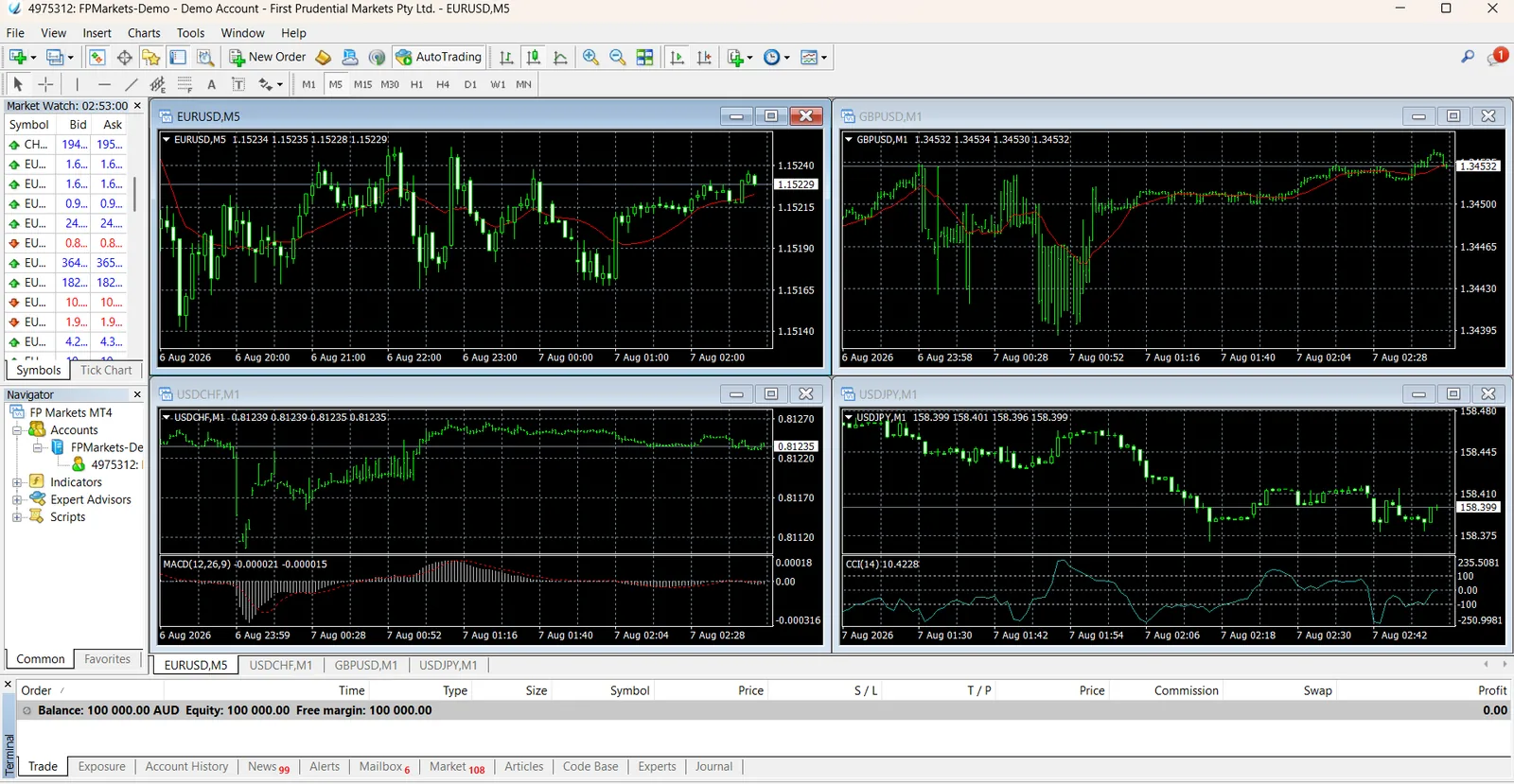The width and height of the screenshot is (1514, 784).
Task: Open the red notification bubble icon
Action: pos(1498,57)
